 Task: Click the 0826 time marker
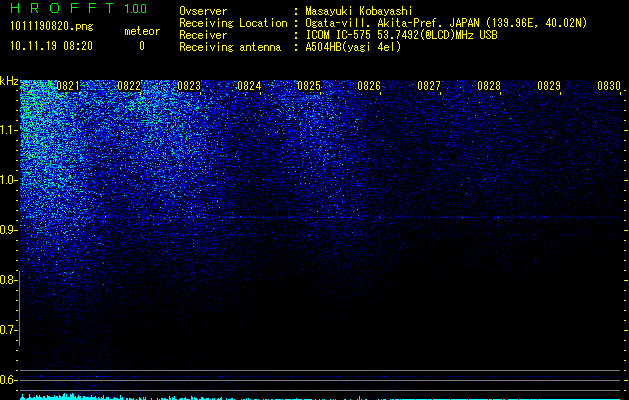pos(369,86)
